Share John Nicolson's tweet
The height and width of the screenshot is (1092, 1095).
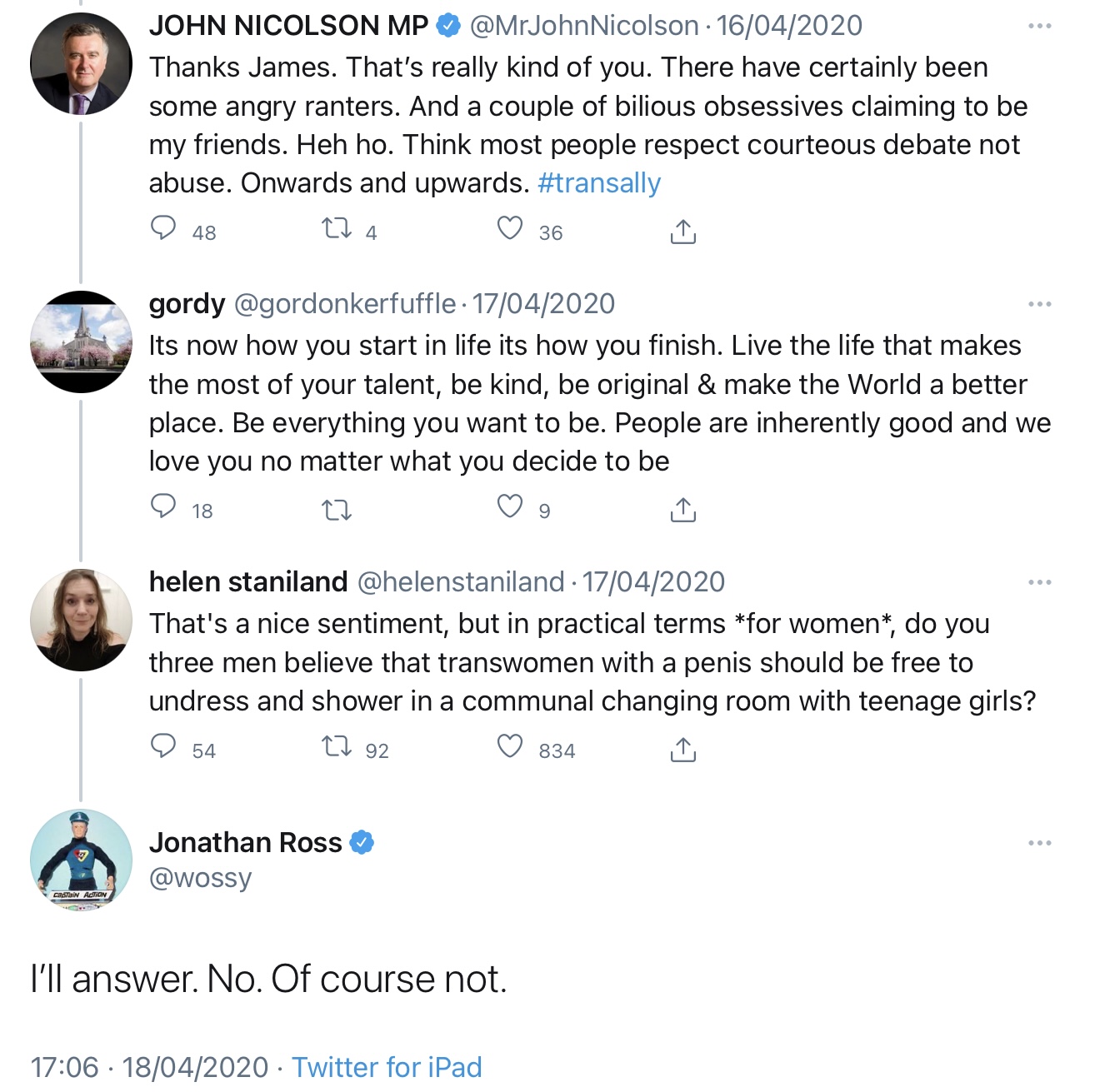(x=682, y=232)
